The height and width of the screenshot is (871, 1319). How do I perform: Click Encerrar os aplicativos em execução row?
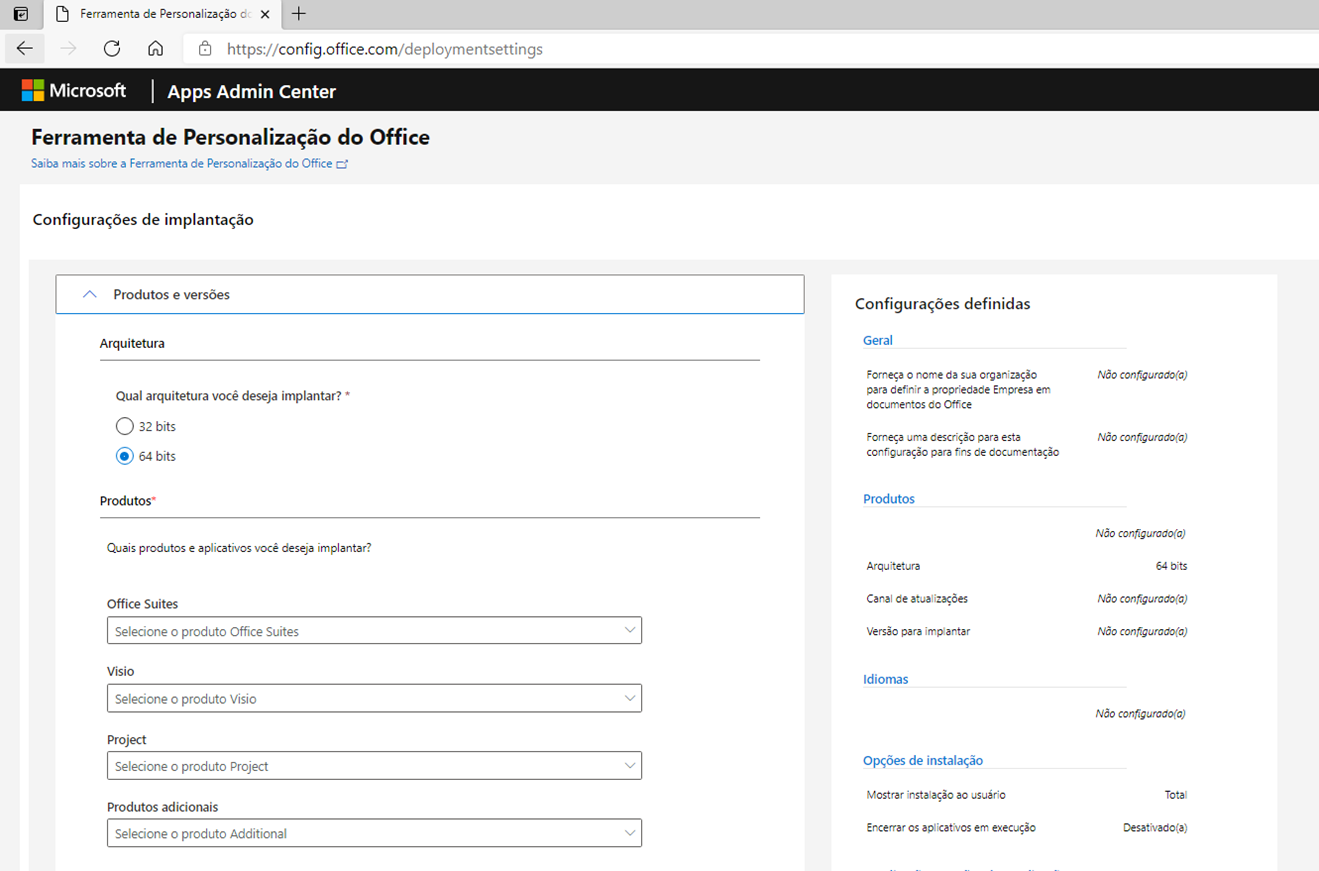[x=1027, y=828]
